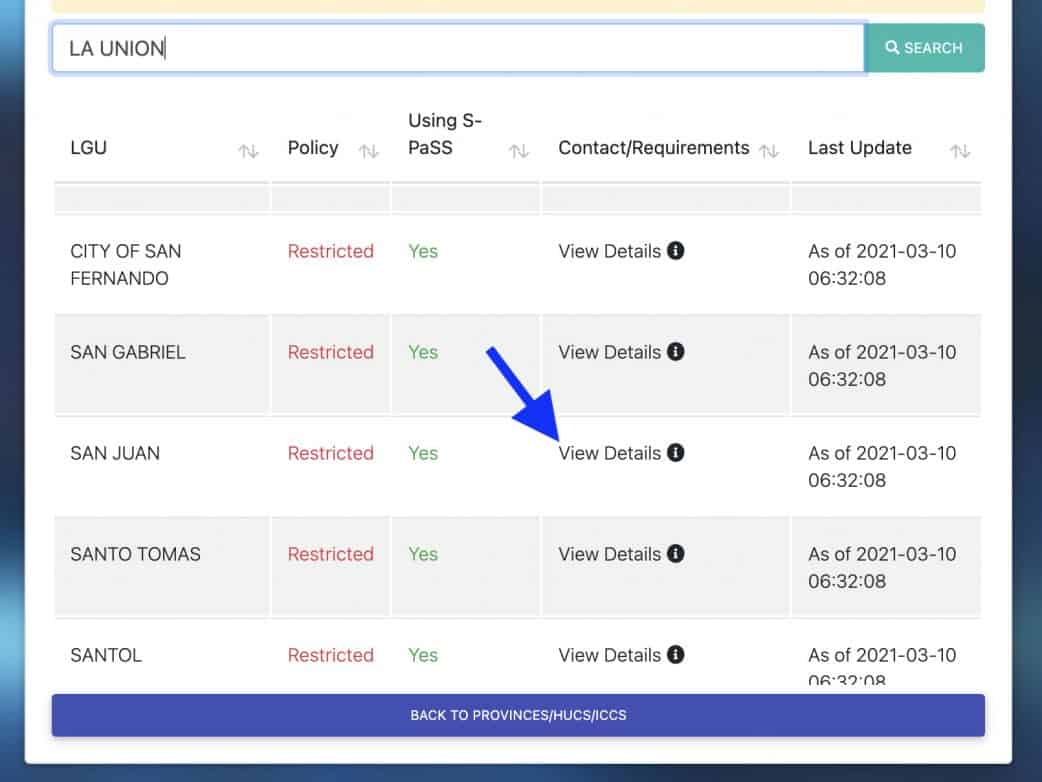This screenshot has width=1042, height=782.
Task: Click info icon beside City of San Fernando details
Action: pos(676,251)
